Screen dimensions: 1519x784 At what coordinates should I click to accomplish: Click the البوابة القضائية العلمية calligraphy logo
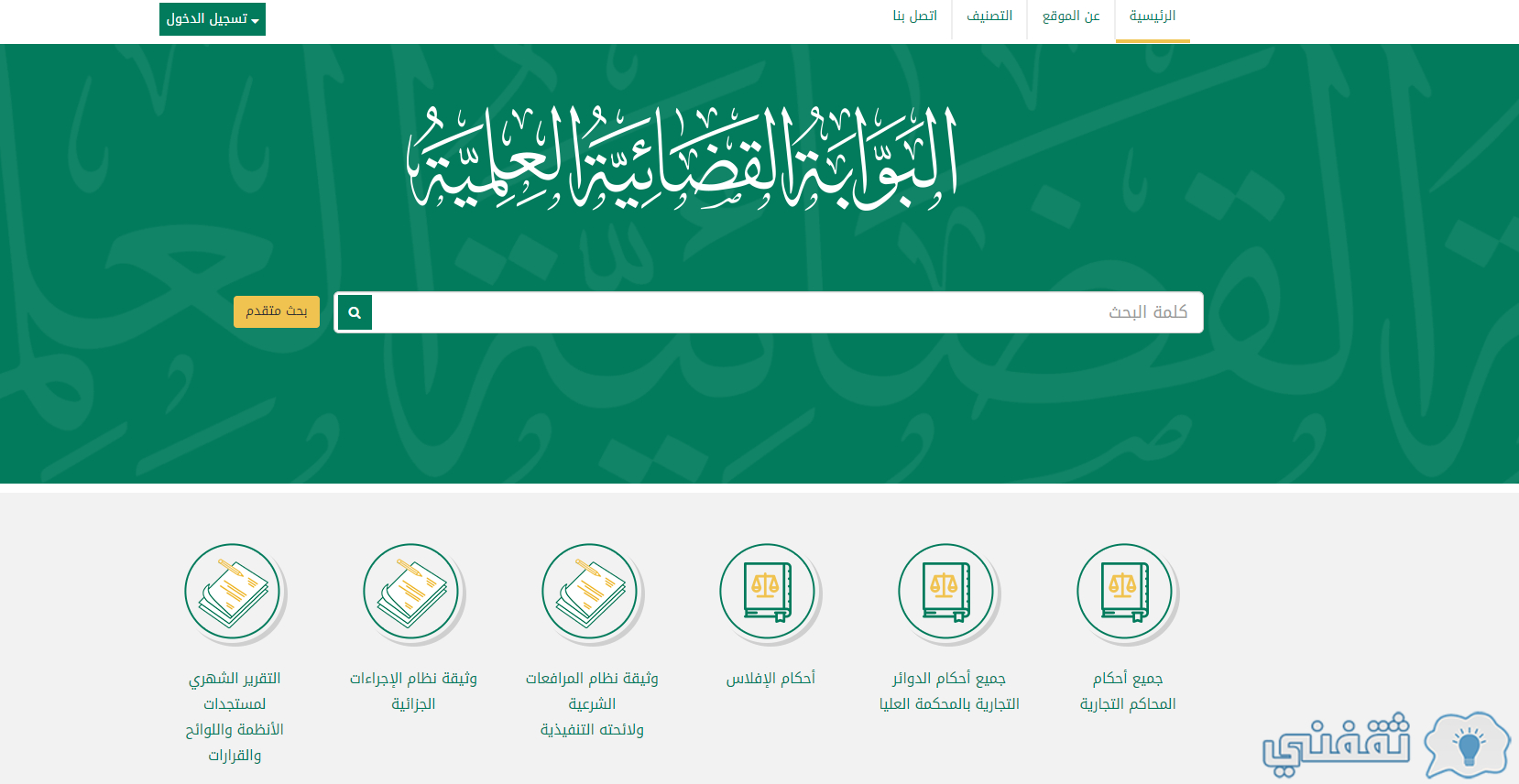[x=683, y=158]
